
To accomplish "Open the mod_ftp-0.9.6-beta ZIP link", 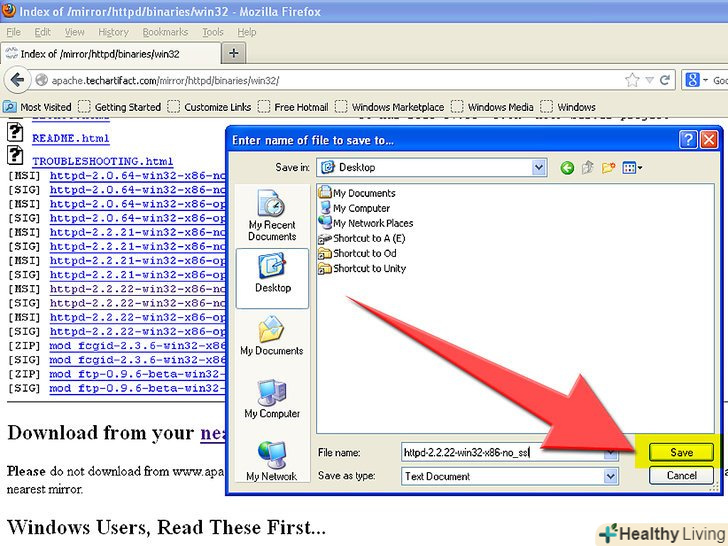I will pos(138,374).
